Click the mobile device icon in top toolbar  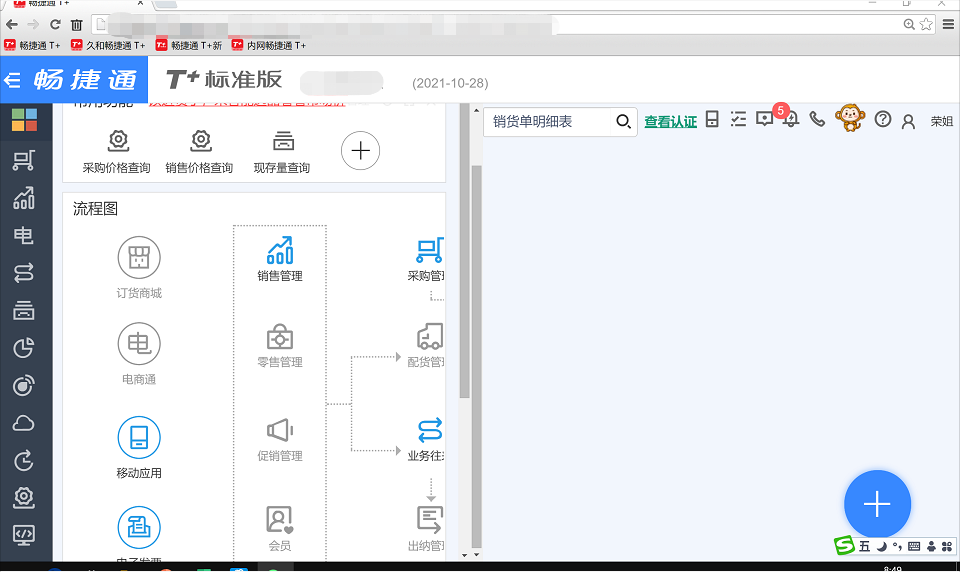(712, 119)
